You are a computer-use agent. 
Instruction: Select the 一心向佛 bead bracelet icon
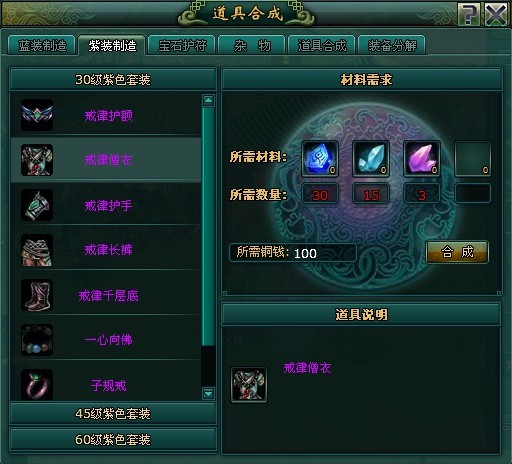click(x=37, y=340)
